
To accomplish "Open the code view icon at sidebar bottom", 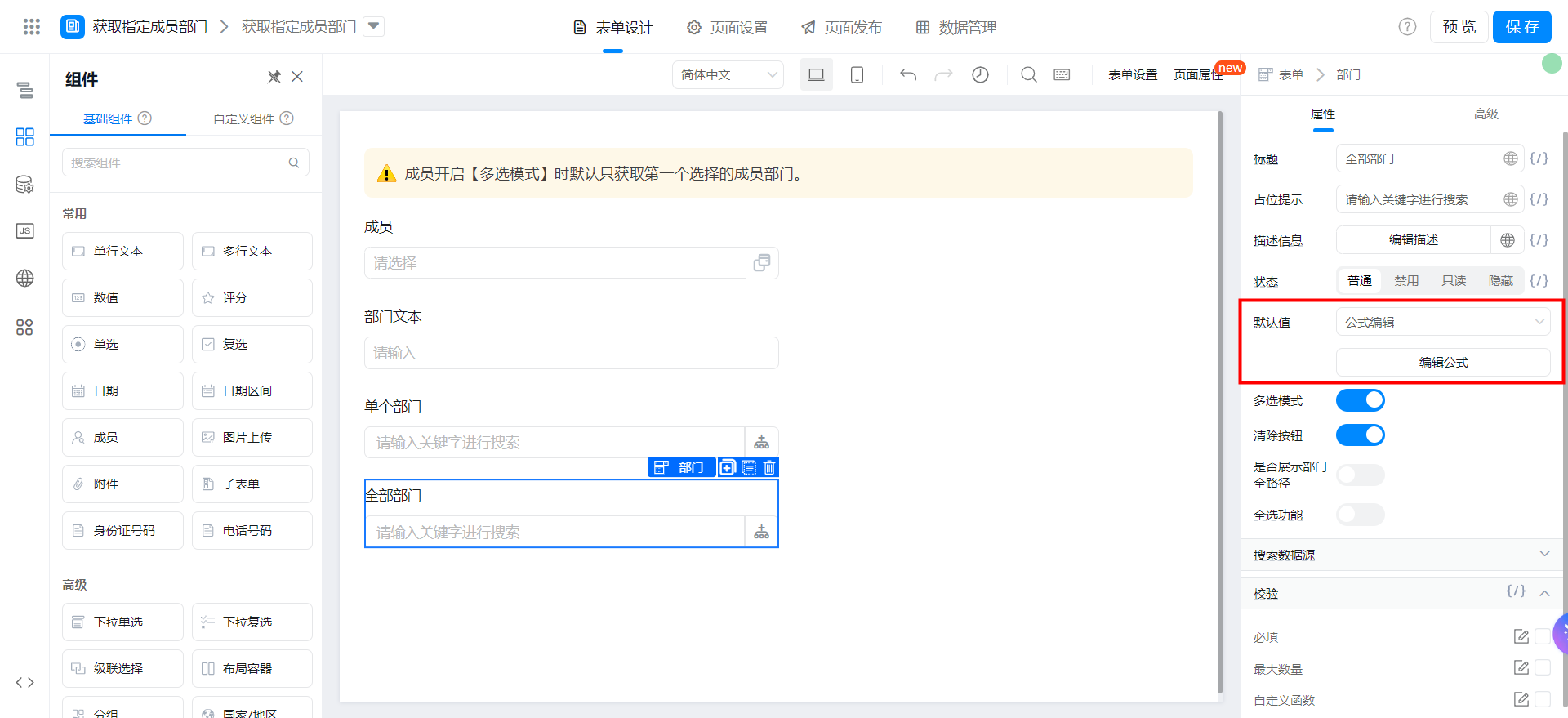I will (24, 682).
